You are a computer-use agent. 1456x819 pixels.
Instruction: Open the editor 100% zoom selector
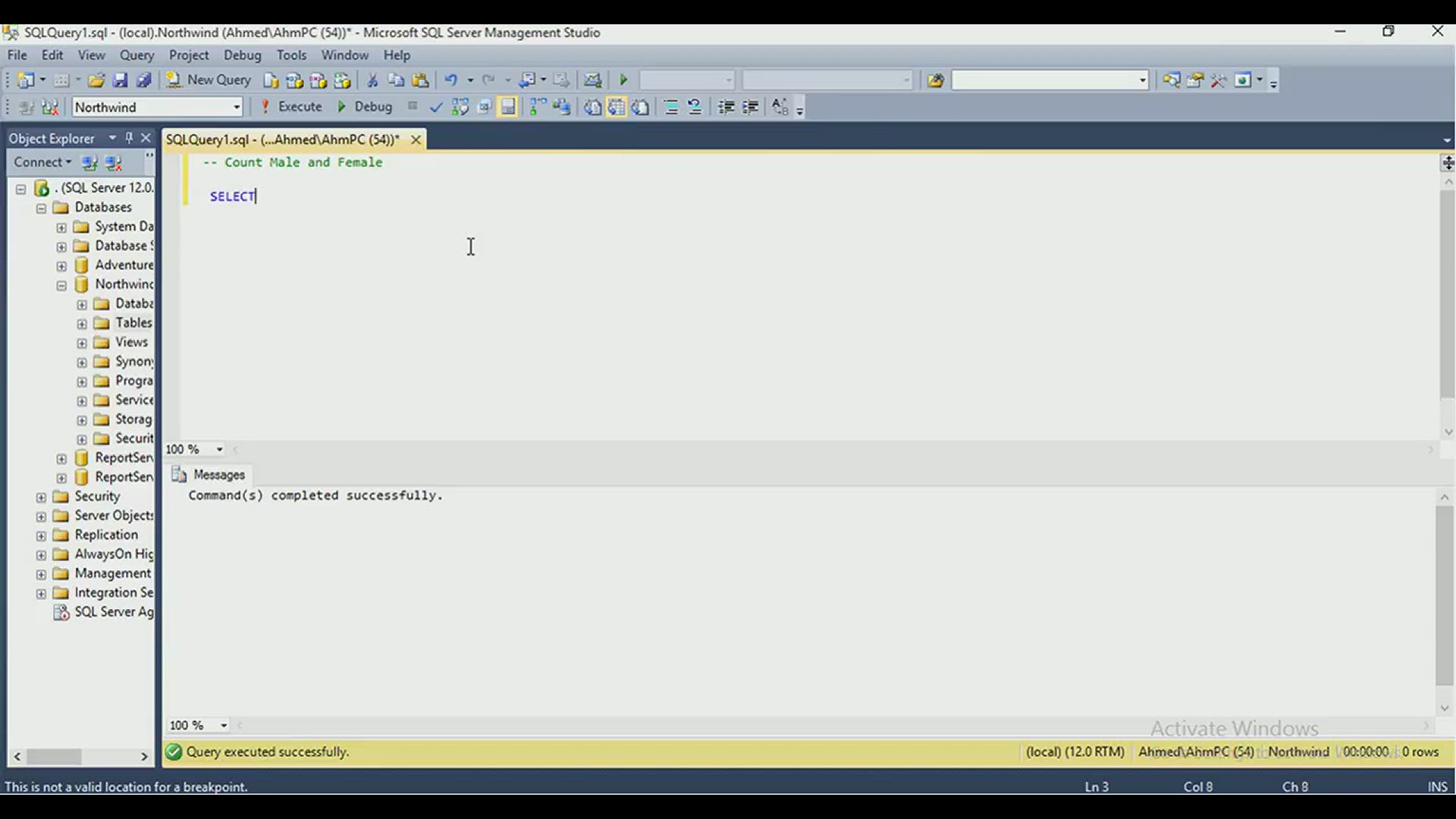[194, 449]
